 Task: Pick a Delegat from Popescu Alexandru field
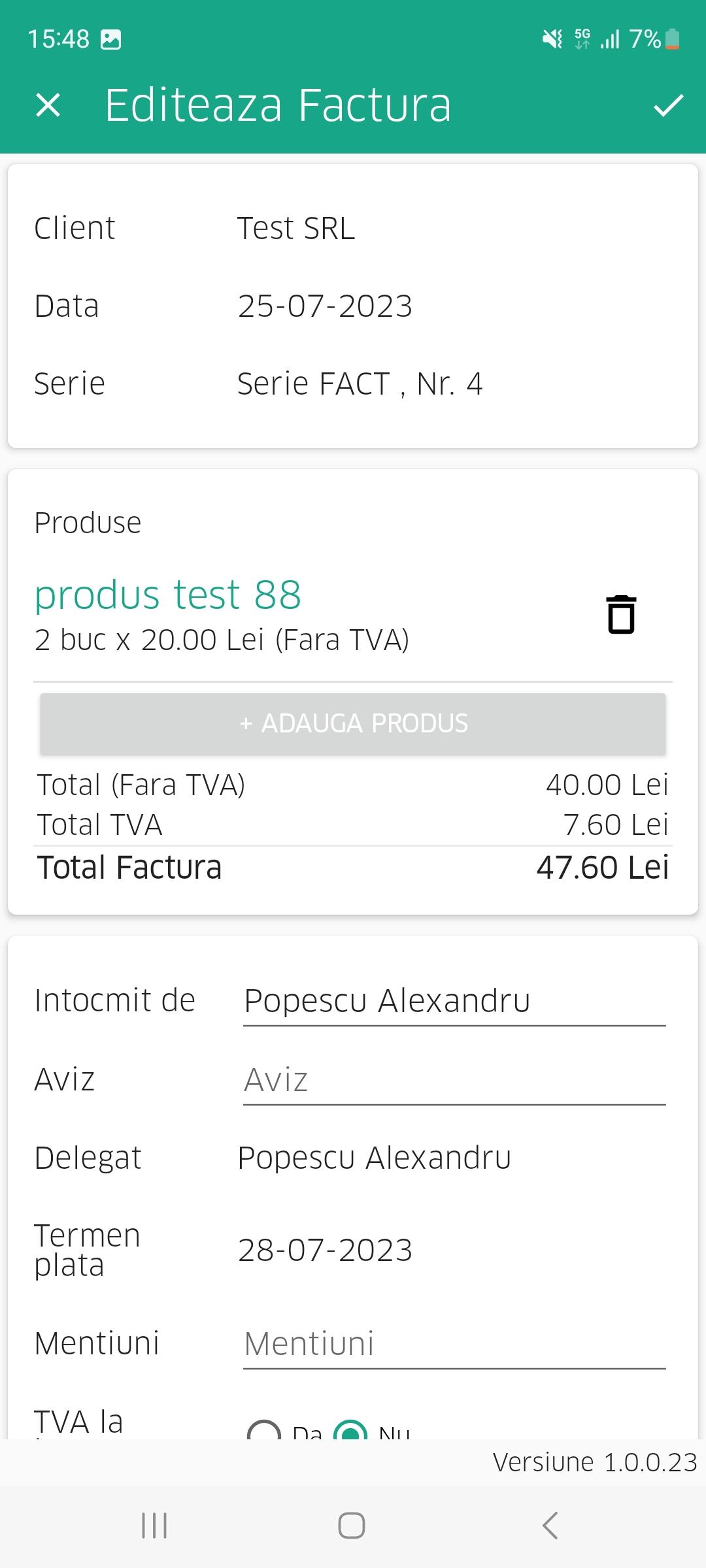click(374, 1158)
